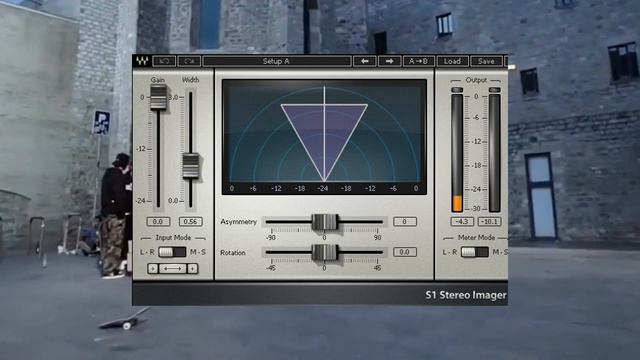Click the Waves logo icon

pyautogui.click(x=142, y=61)
